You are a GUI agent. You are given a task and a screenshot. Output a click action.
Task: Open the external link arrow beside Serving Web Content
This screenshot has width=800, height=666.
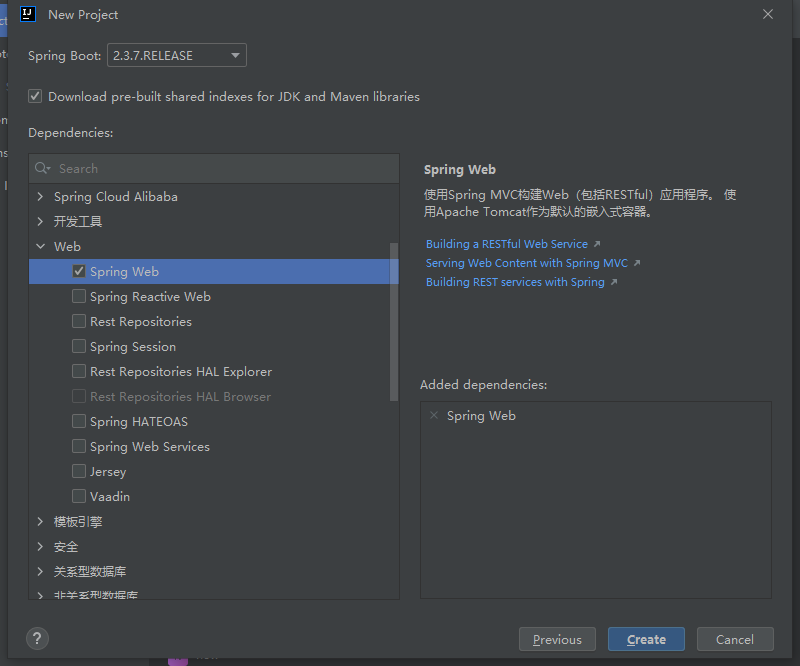(637, 263)
